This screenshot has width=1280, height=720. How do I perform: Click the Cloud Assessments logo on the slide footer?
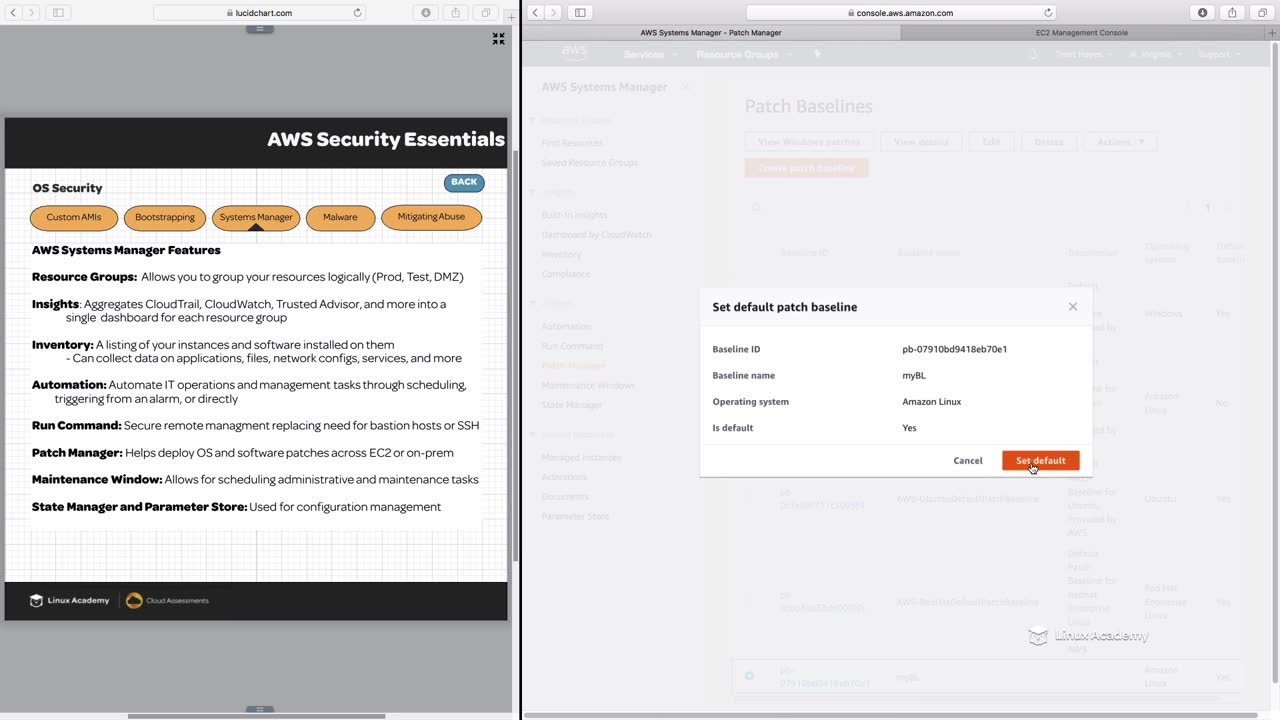(x=167, y=600)
